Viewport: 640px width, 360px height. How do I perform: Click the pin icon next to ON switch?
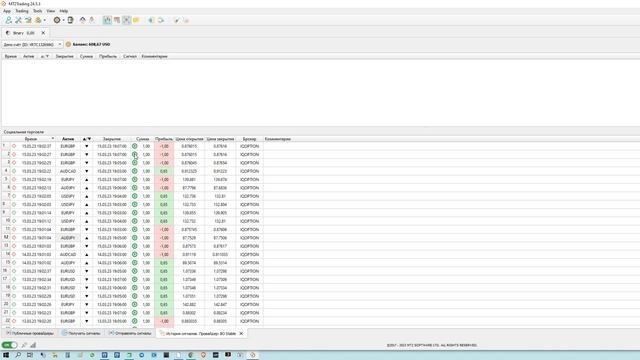coord(24,345)
